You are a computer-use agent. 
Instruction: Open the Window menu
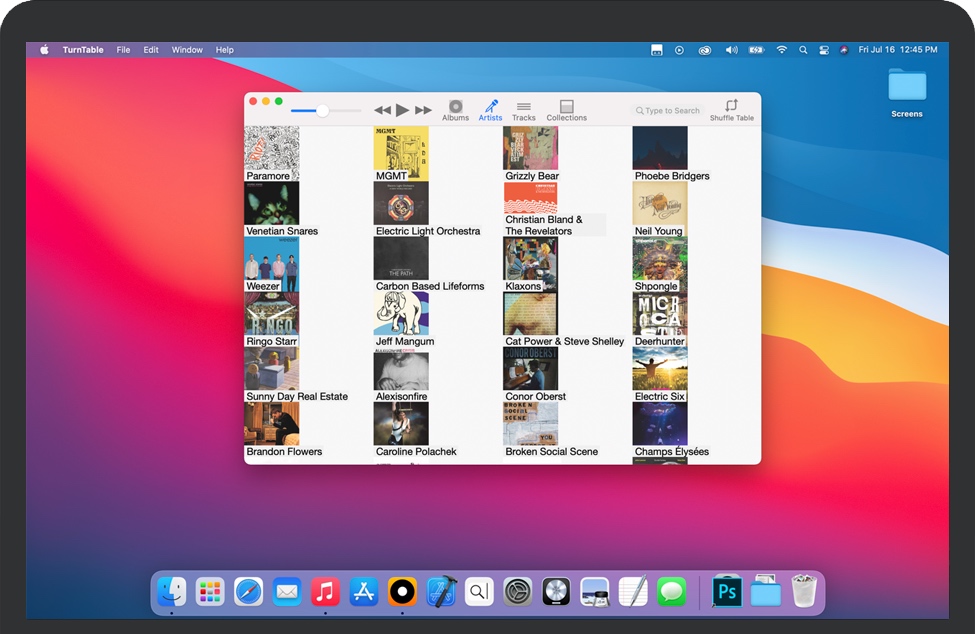tap(187, 50)
